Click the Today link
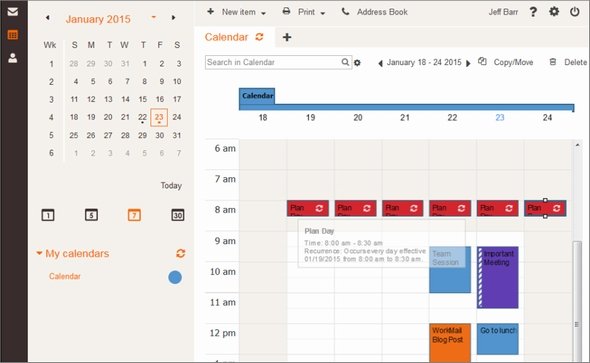The width and height of the screenshot is (590, 363). (171, 185)
